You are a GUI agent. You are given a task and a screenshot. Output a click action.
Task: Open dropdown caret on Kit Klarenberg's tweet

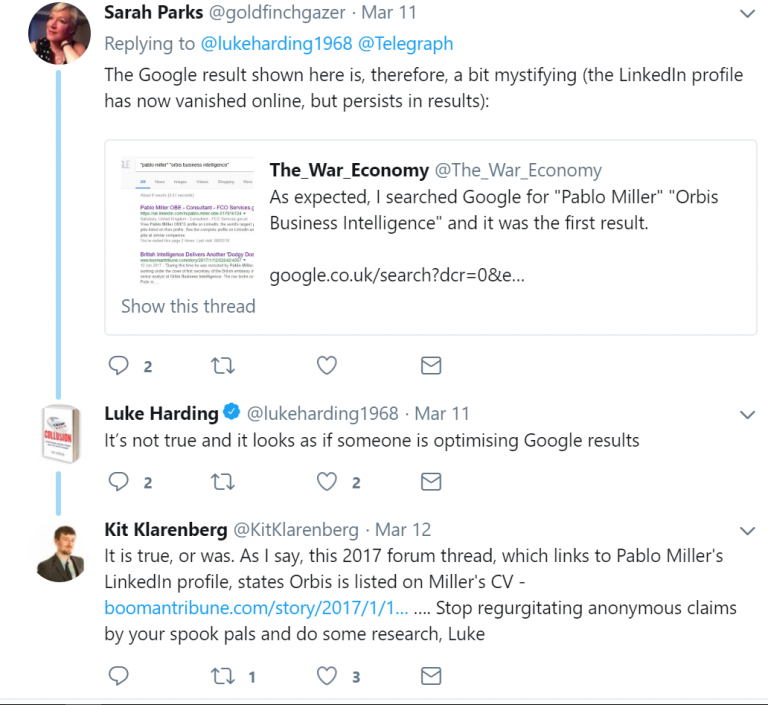point(747,530)
